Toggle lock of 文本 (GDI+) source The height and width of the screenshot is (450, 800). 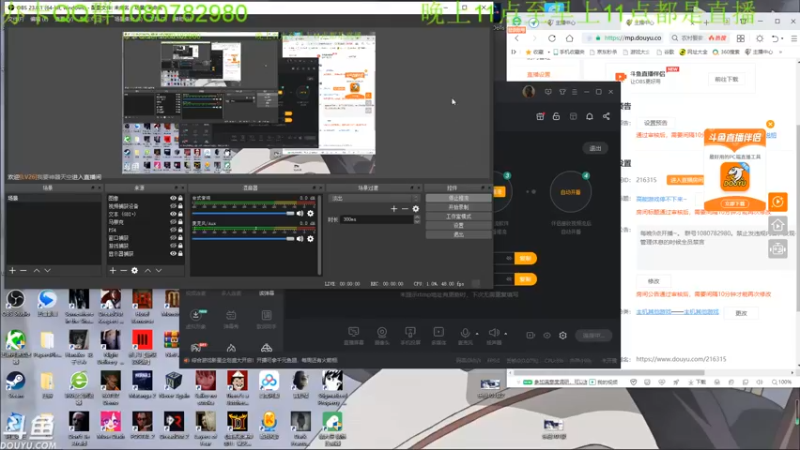click(180, 214)
